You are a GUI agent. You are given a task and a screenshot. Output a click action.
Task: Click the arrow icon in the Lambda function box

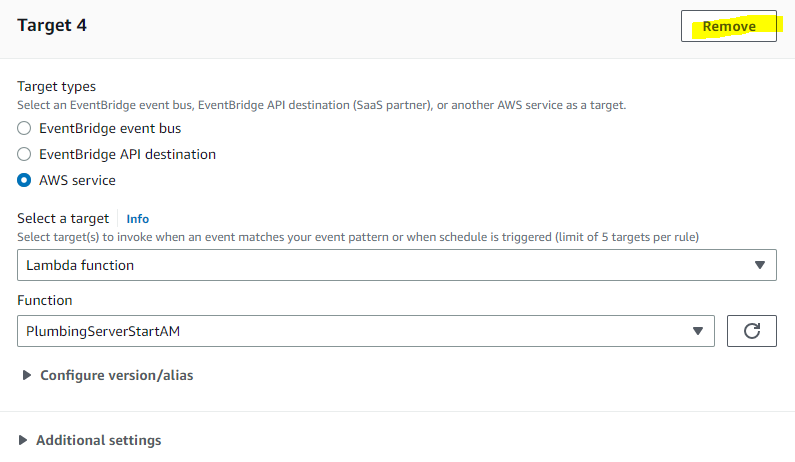click(759, 265)
